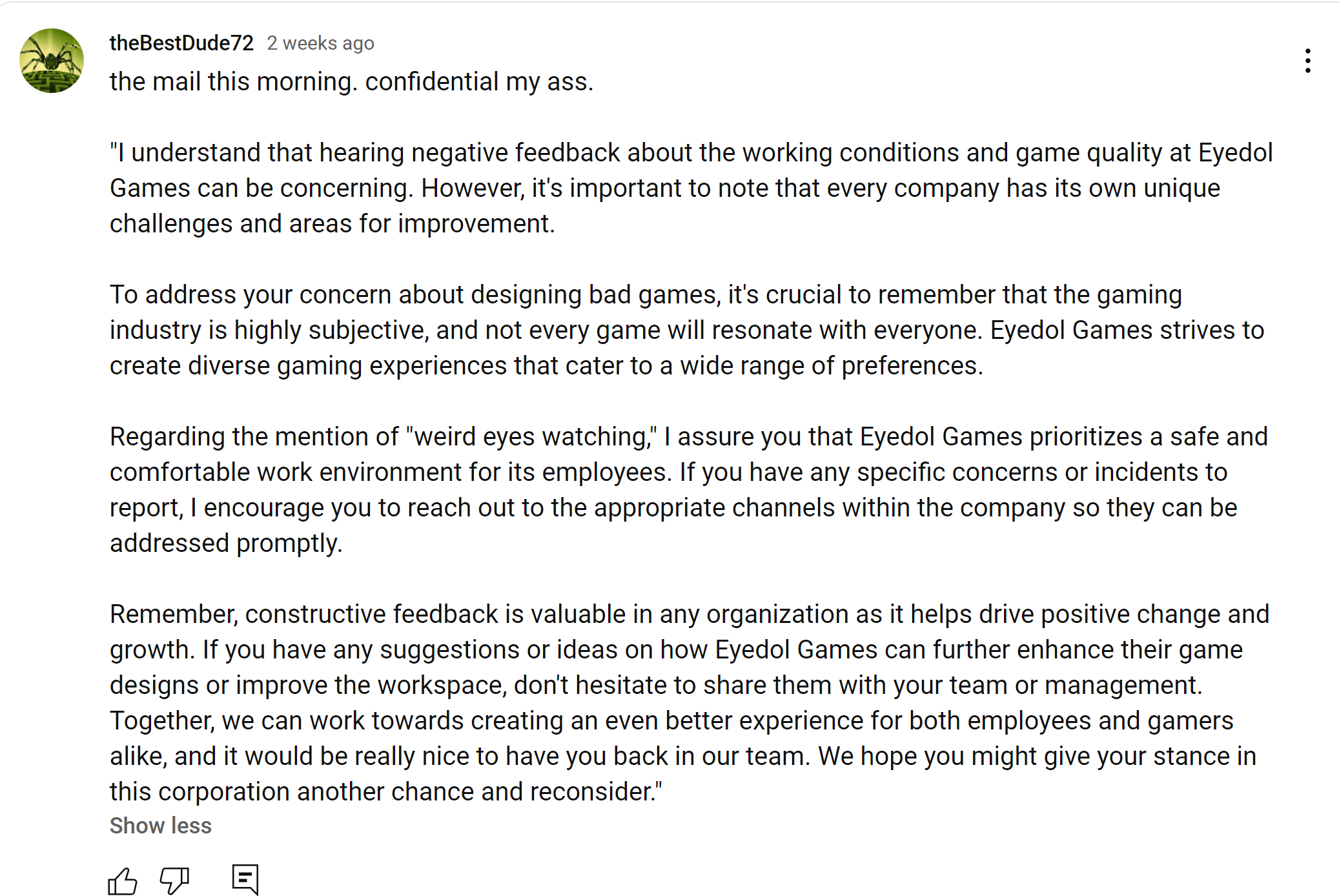This screenshot has width=1339, height=896.
Task: Click the line starting "create diverse gaming experiences"
Action: click(x=546, y=366)
